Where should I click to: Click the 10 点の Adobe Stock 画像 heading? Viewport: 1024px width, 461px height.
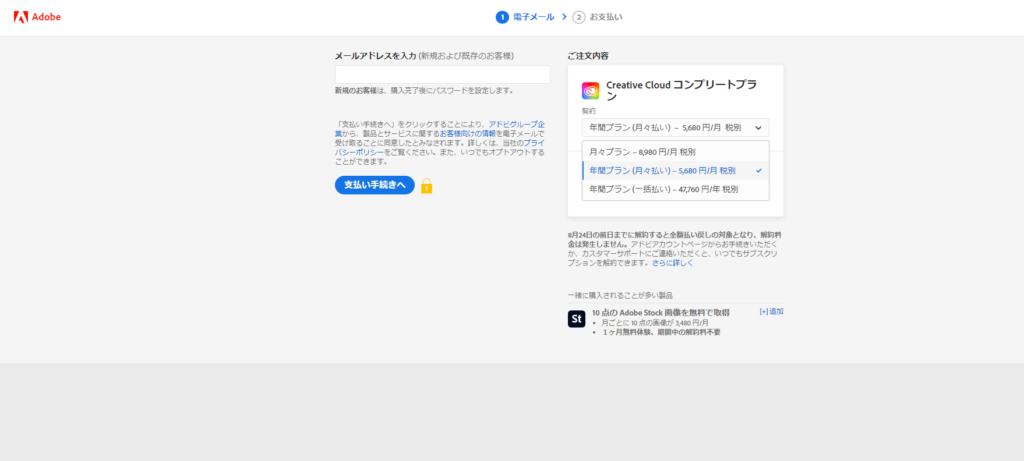pos(661,313)
